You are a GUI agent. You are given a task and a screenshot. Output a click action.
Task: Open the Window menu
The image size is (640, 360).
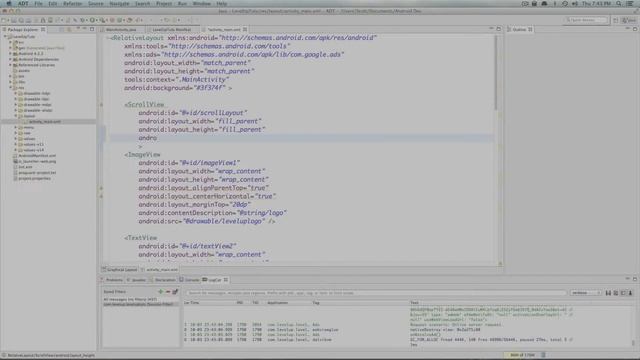(202, 4)
